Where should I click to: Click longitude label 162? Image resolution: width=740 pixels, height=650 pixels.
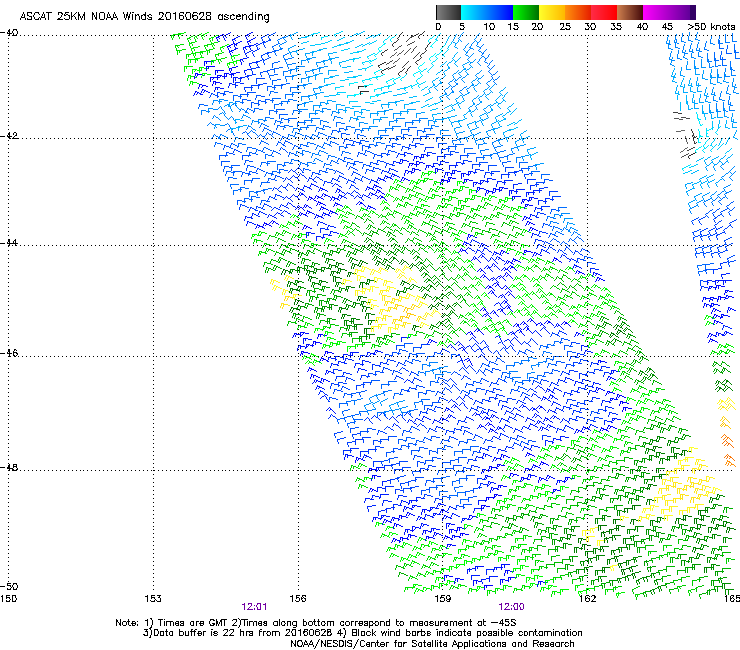(x=587, y=599)
